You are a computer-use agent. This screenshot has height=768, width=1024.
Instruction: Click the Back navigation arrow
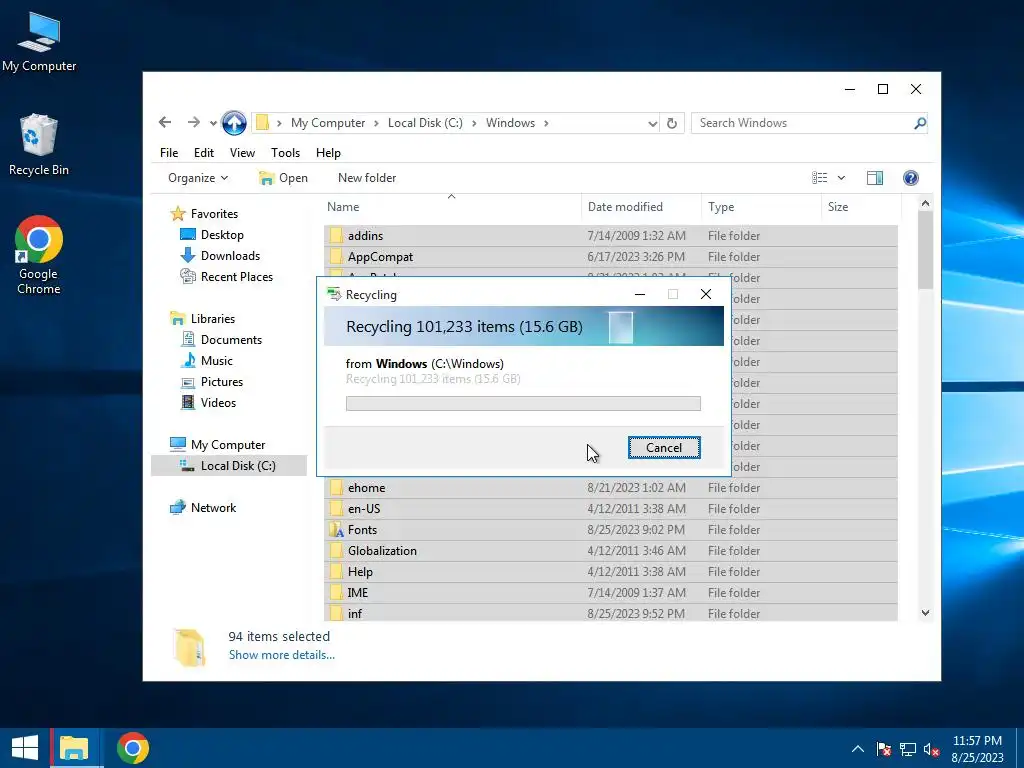pyautogui.click(x=165, y=122)
